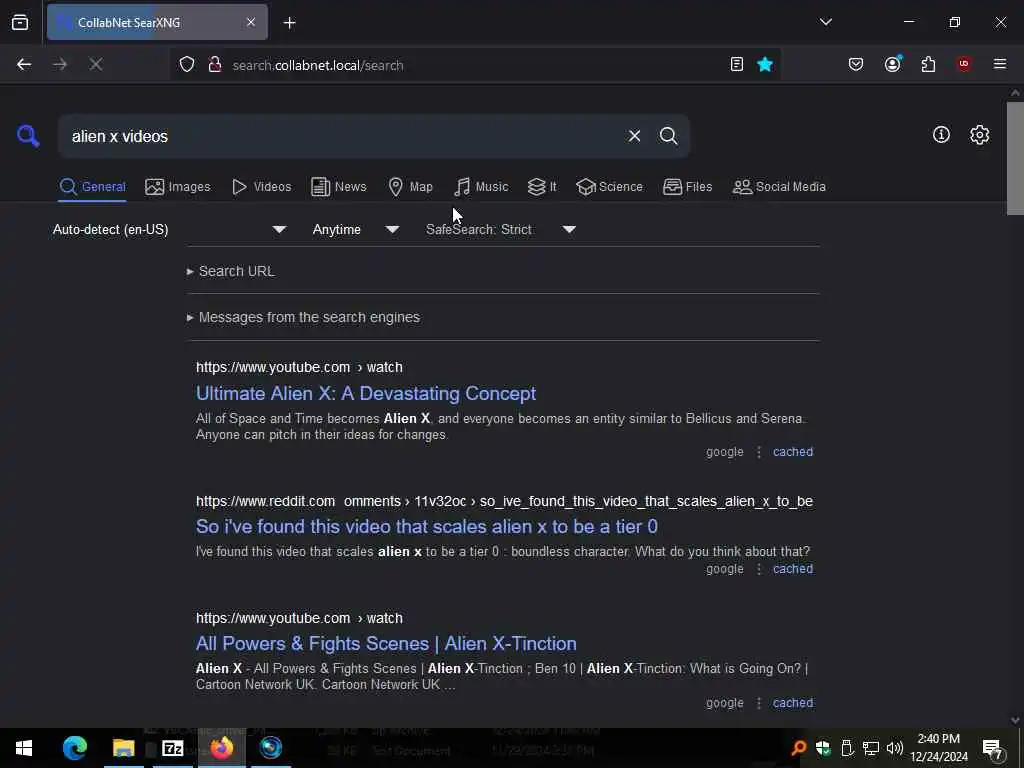The image size is (1024, 768).
Task: Open the Pocket save icon
Action: coord(856,64)
